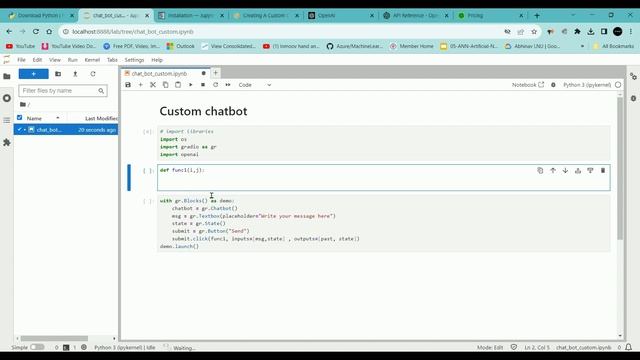
Task: Toggle Simple mode switch in status bar
Action: pos(37,347)
